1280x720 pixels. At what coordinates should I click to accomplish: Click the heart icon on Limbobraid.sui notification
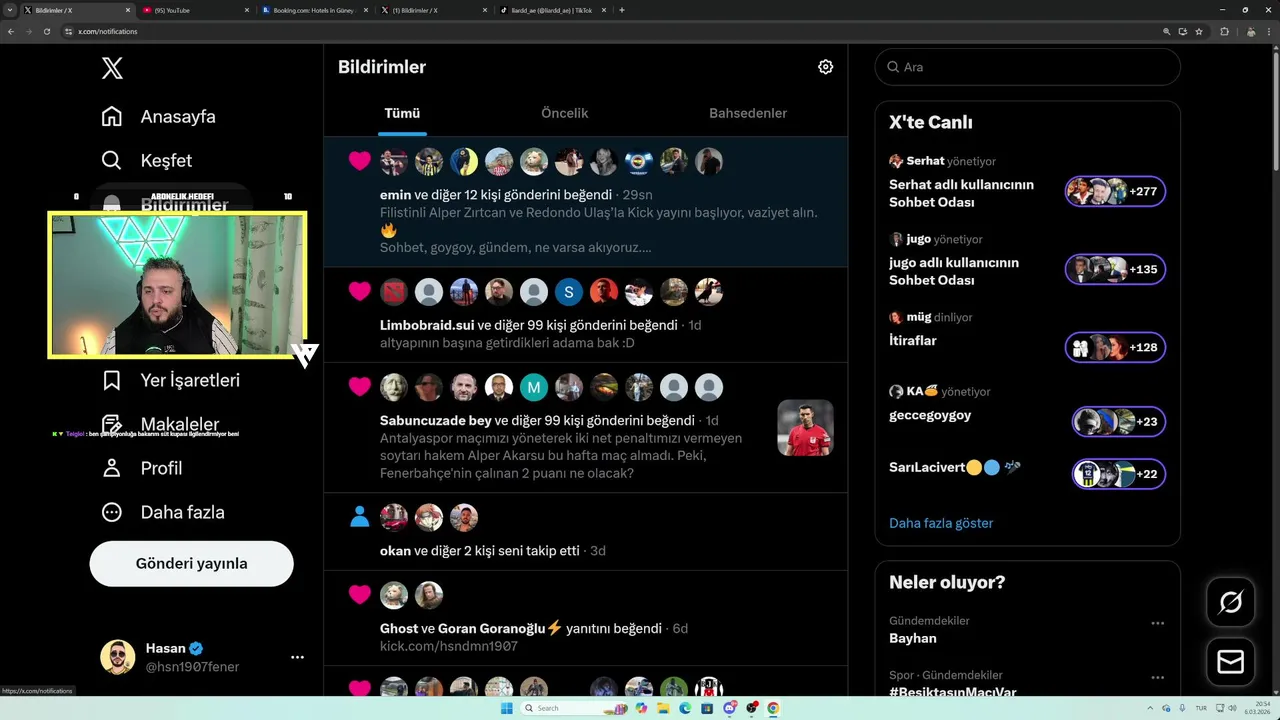click(x=360, y=291)
